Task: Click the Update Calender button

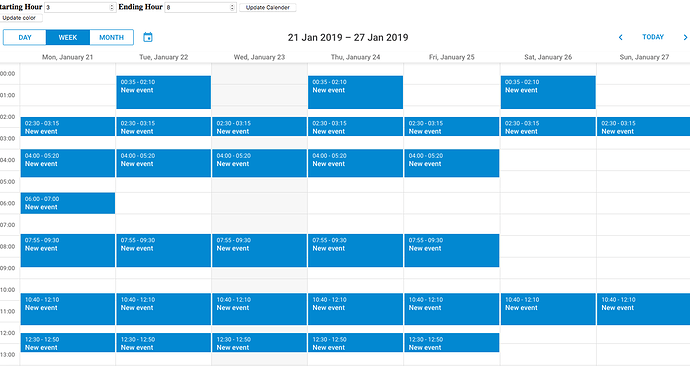Action: coord(268,7)
